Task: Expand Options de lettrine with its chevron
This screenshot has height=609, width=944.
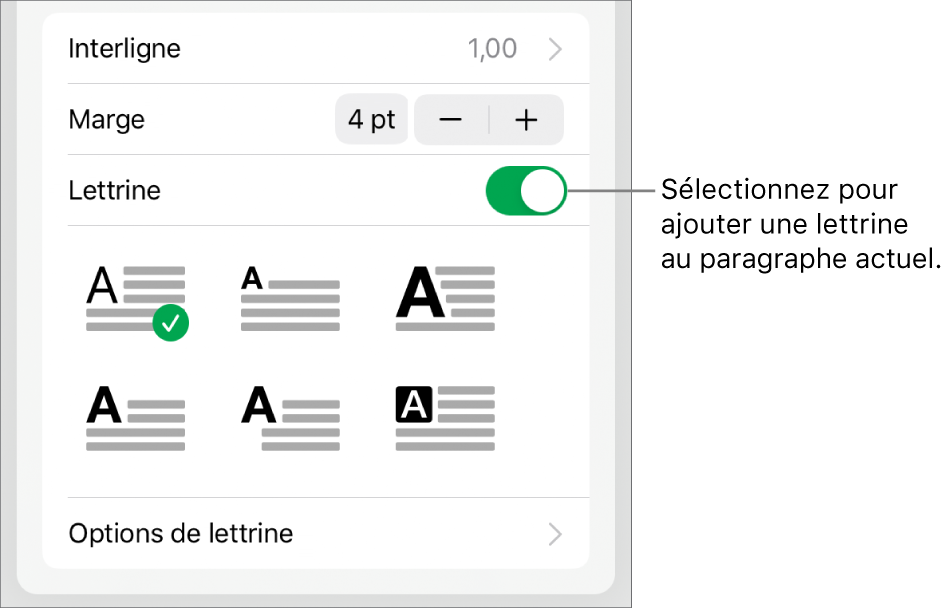Action: pyautogui.click(x=557, y=533)
